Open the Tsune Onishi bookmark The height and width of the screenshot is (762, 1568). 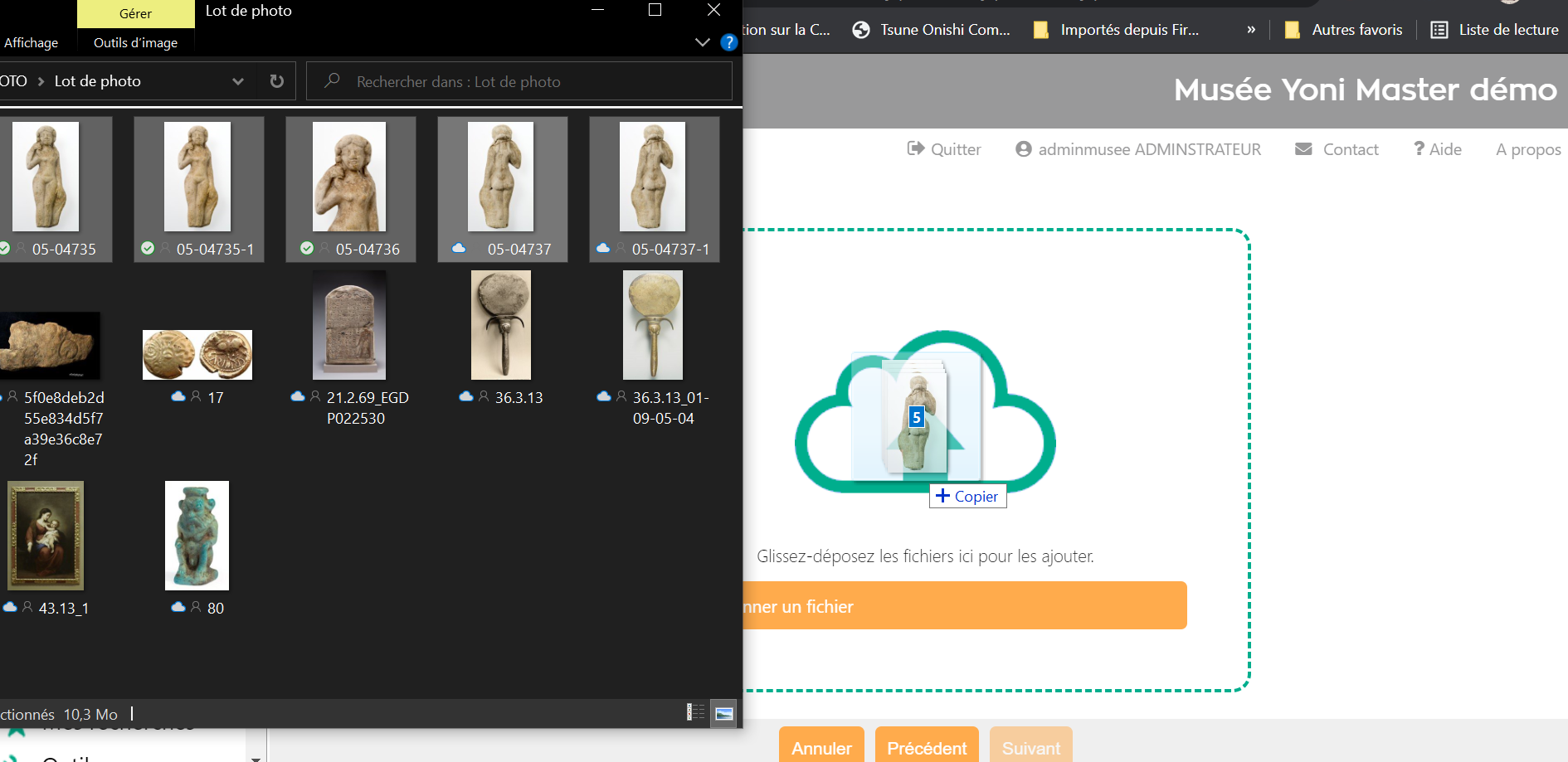931,30
